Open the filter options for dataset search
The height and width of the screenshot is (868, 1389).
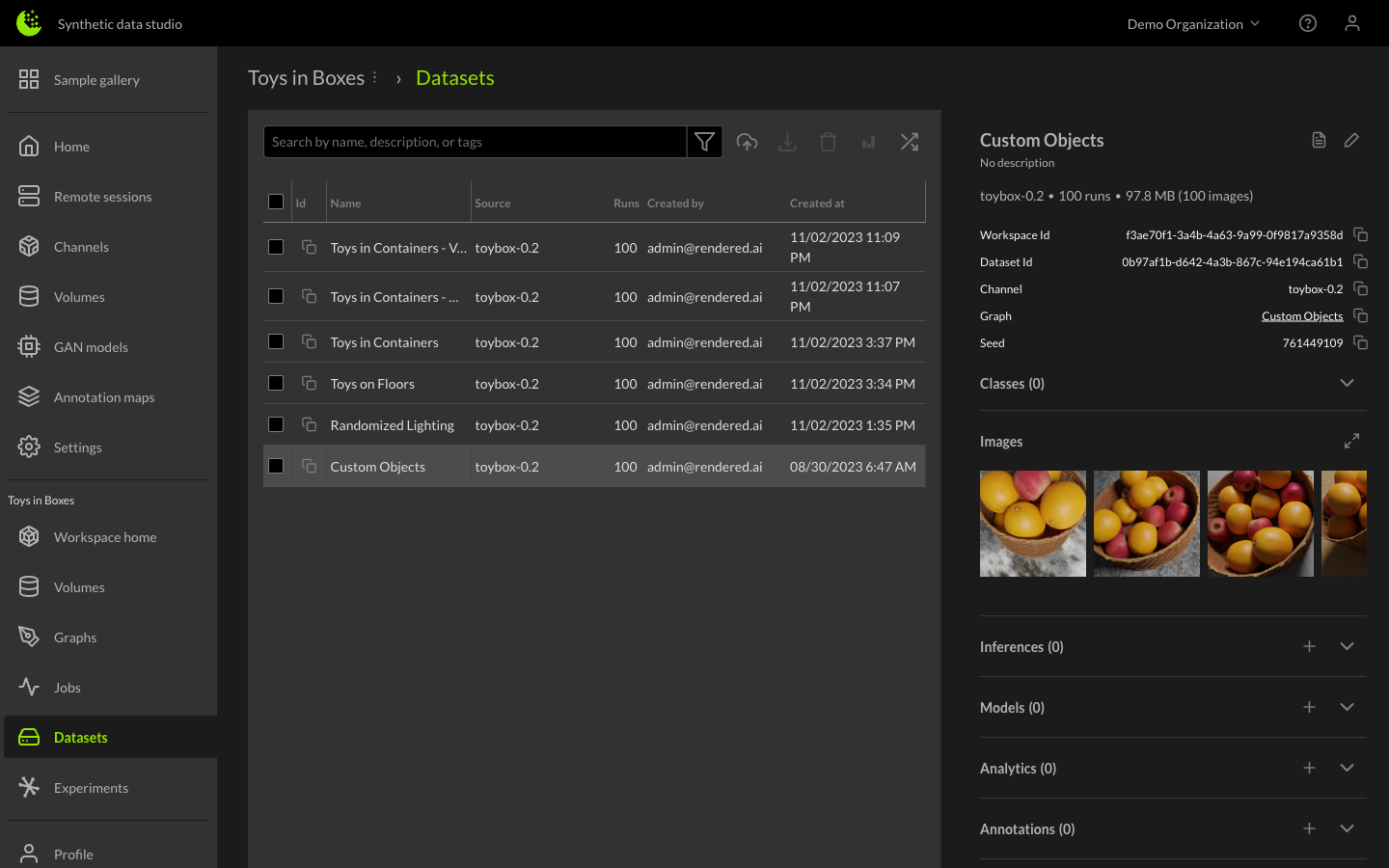(x=704, y=141)
